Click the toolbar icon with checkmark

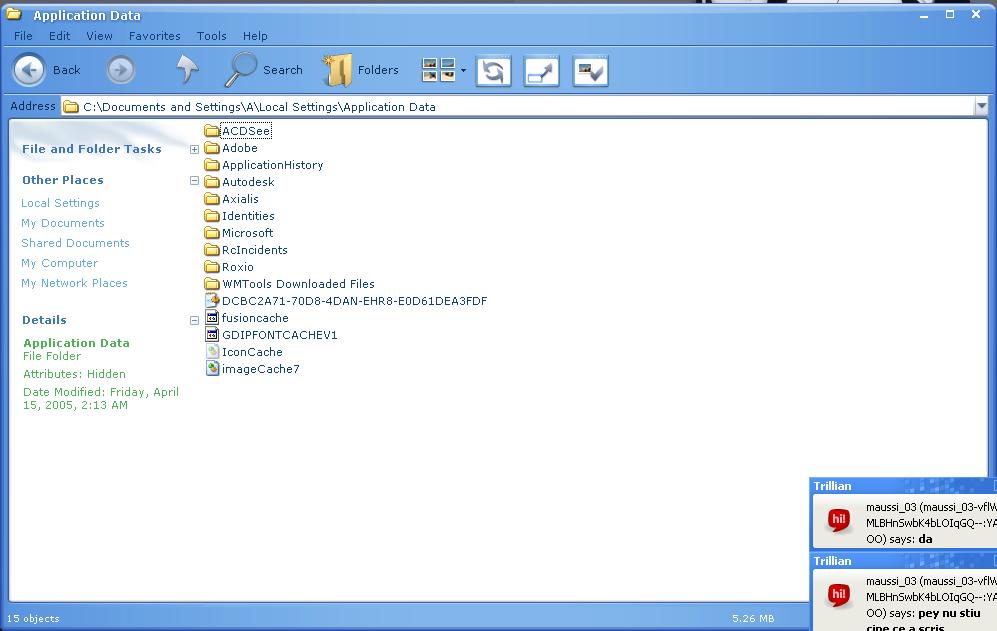tap(590, 71)
